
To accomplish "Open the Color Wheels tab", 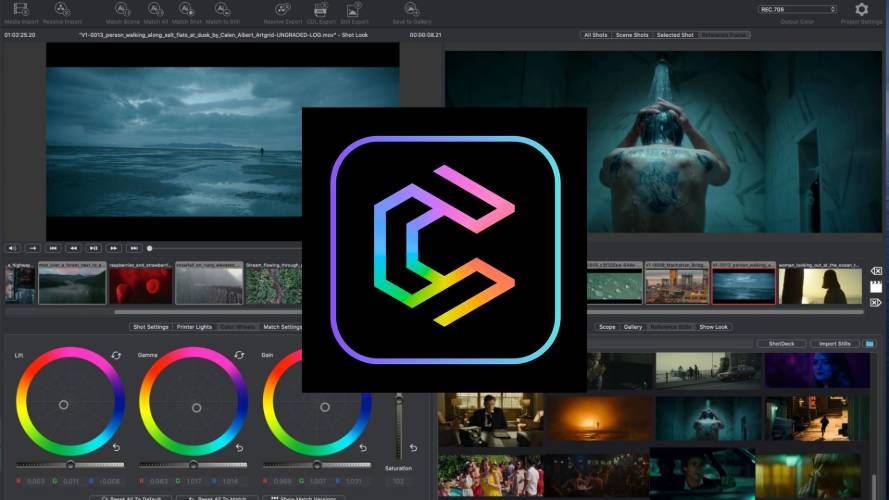I will click(237, 327).
